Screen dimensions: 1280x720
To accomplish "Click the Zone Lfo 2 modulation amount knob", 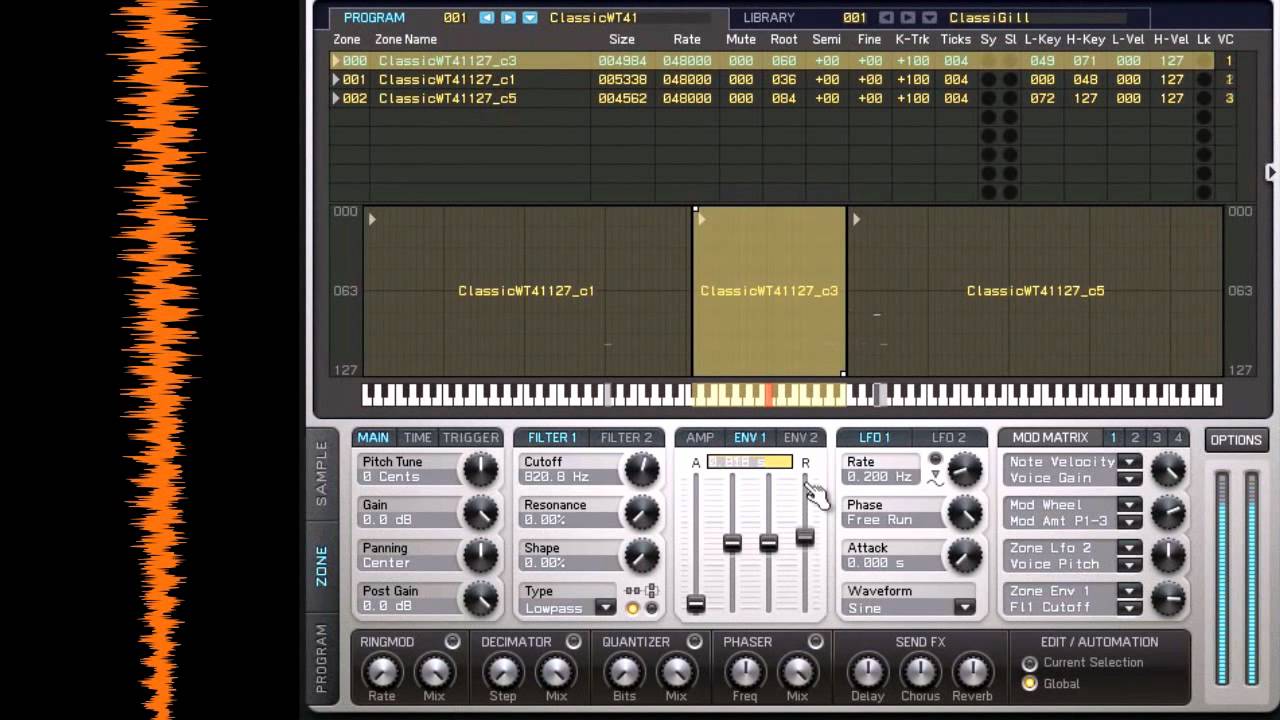I will [x=1168, y=556].
